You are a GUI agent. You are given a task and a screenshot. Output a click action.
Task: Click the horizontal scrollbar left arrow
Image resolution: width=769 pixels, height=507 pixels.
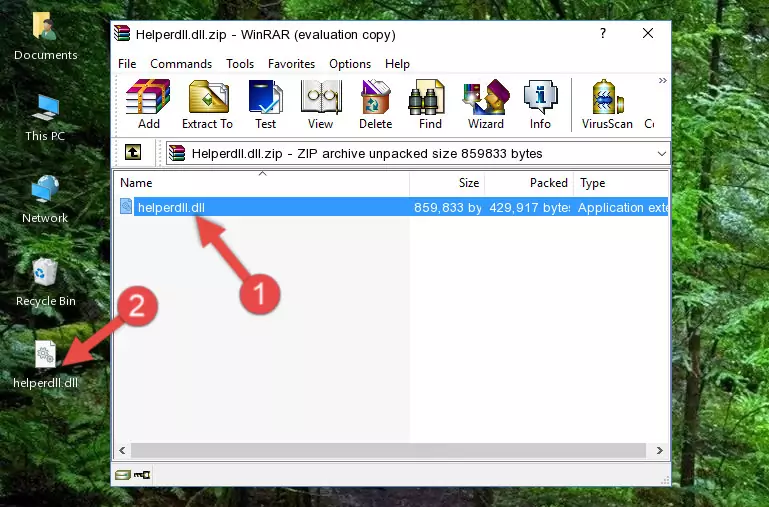[122, 450]
